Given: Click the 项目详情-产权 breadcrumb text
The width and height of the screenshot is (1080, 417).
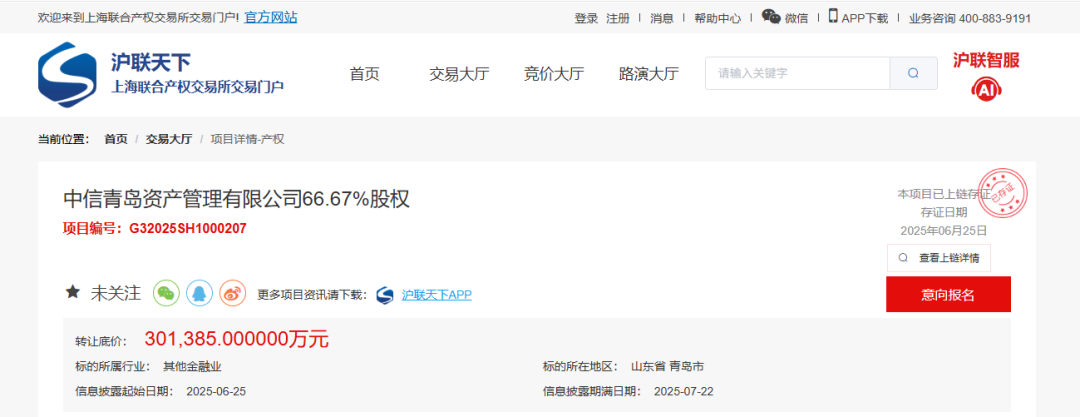Looking at the screenshot, I should 247,139.
